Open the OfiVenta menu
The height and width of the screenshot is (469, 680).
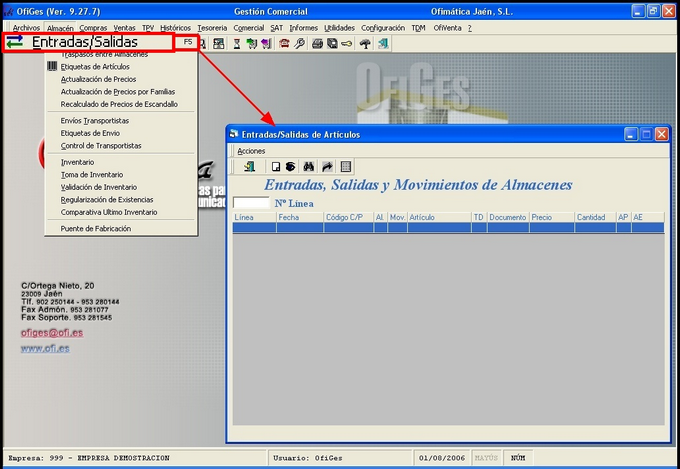(447, 28)
